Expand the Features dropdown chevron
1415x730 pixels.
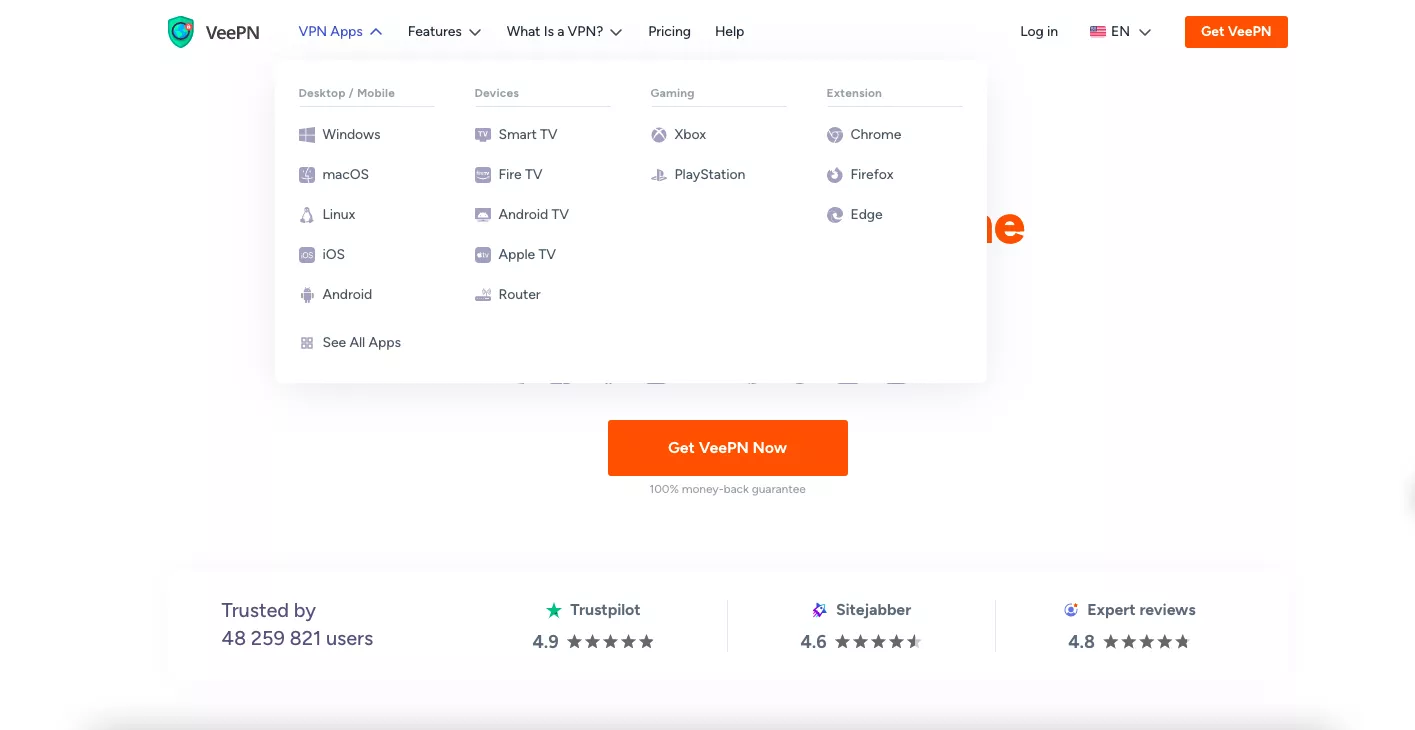pos(475,32)
